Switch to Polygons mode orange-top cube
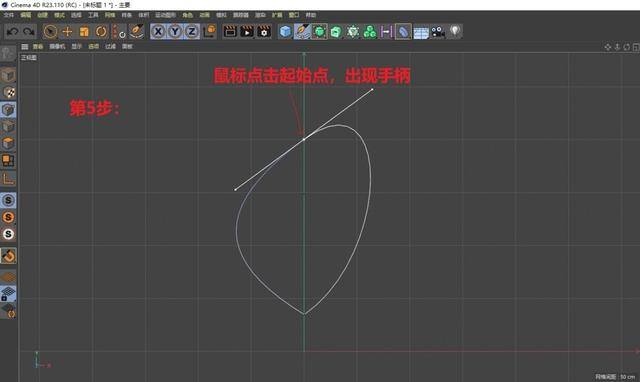This screenshot has height=382, width=640. click(8, 143)
